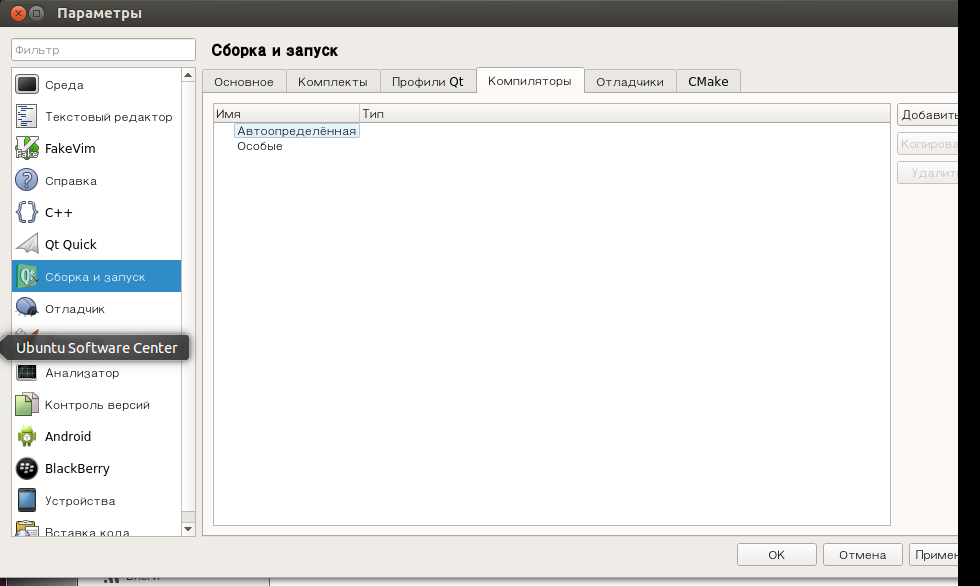
Task: Open the Среда settings icon
Action: pyautogui.click(x=27, y=84)
